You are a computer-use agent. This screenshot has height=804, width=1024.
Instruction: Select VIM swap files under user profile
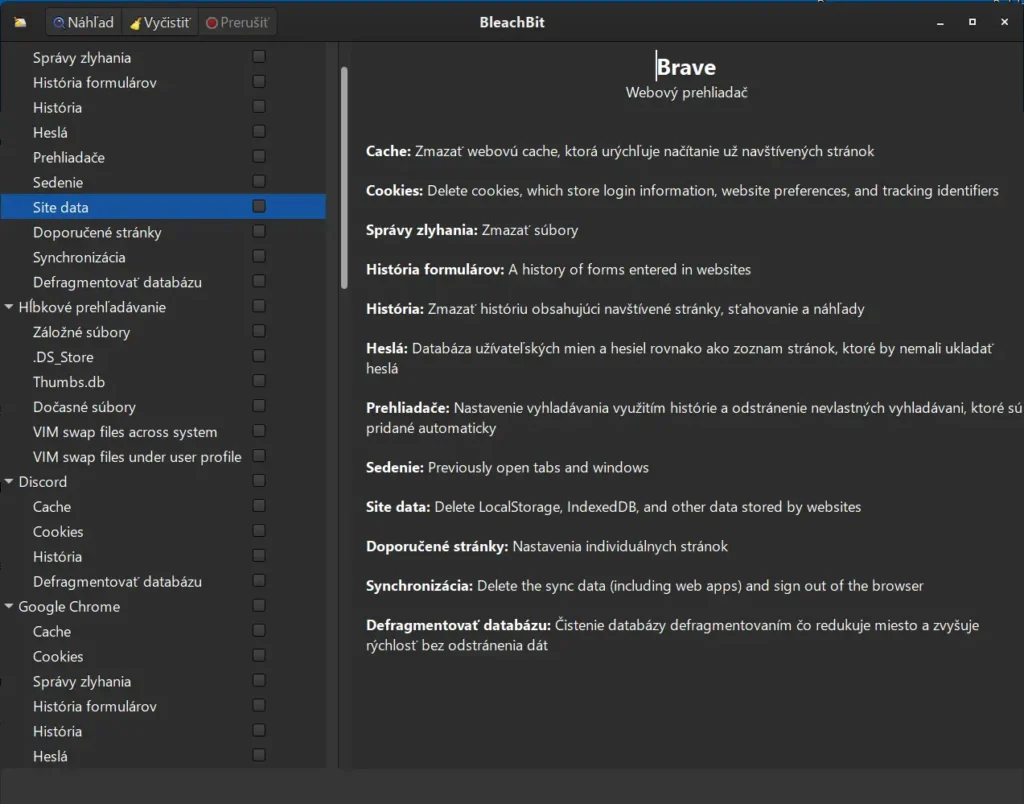(163, 457)
